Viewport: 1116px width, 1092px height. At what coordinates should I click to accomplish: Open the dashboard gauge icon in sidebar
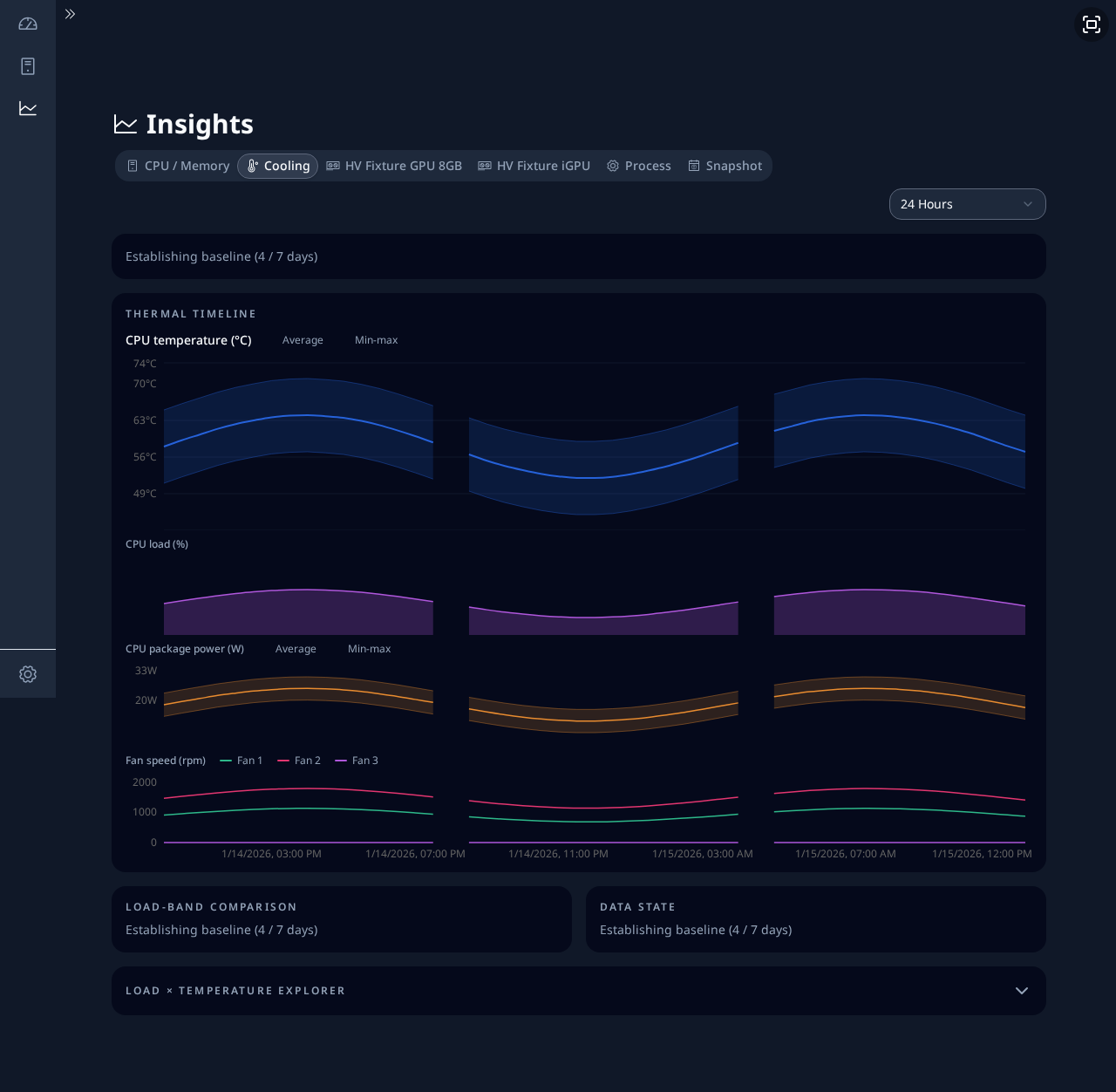(28, 24)
